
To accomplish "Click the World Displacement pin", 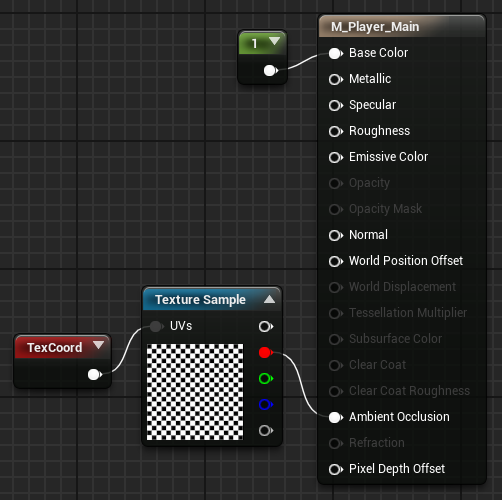I will tap(336, 287).
